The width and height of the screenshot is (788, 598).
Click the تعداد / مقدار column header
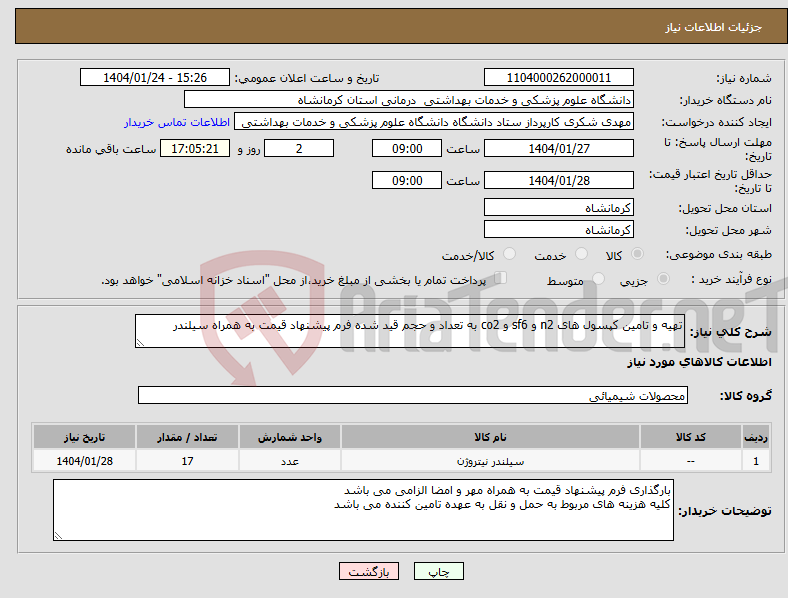tap(187, 437)
